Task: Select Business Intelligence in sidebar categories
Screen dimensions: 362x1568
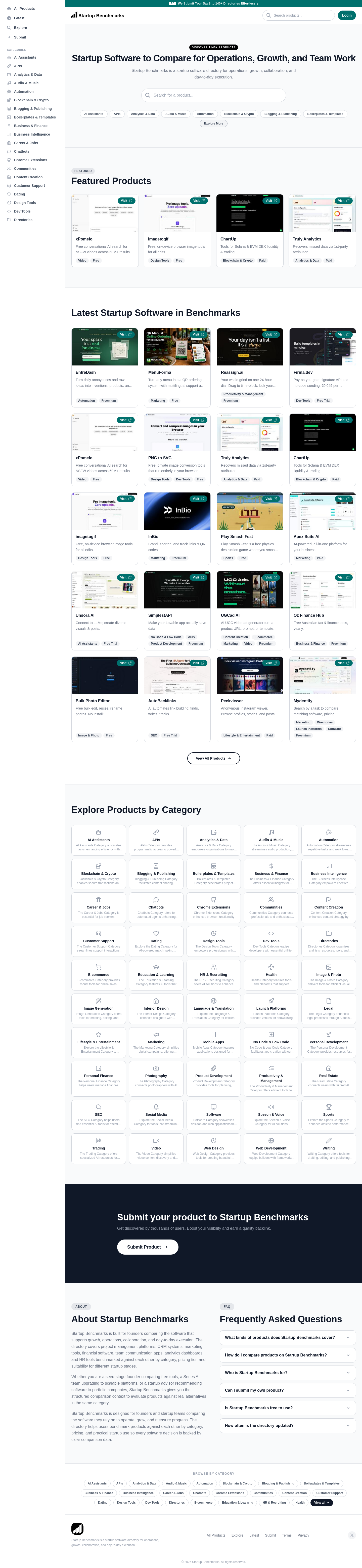Action: coord(32,135)
